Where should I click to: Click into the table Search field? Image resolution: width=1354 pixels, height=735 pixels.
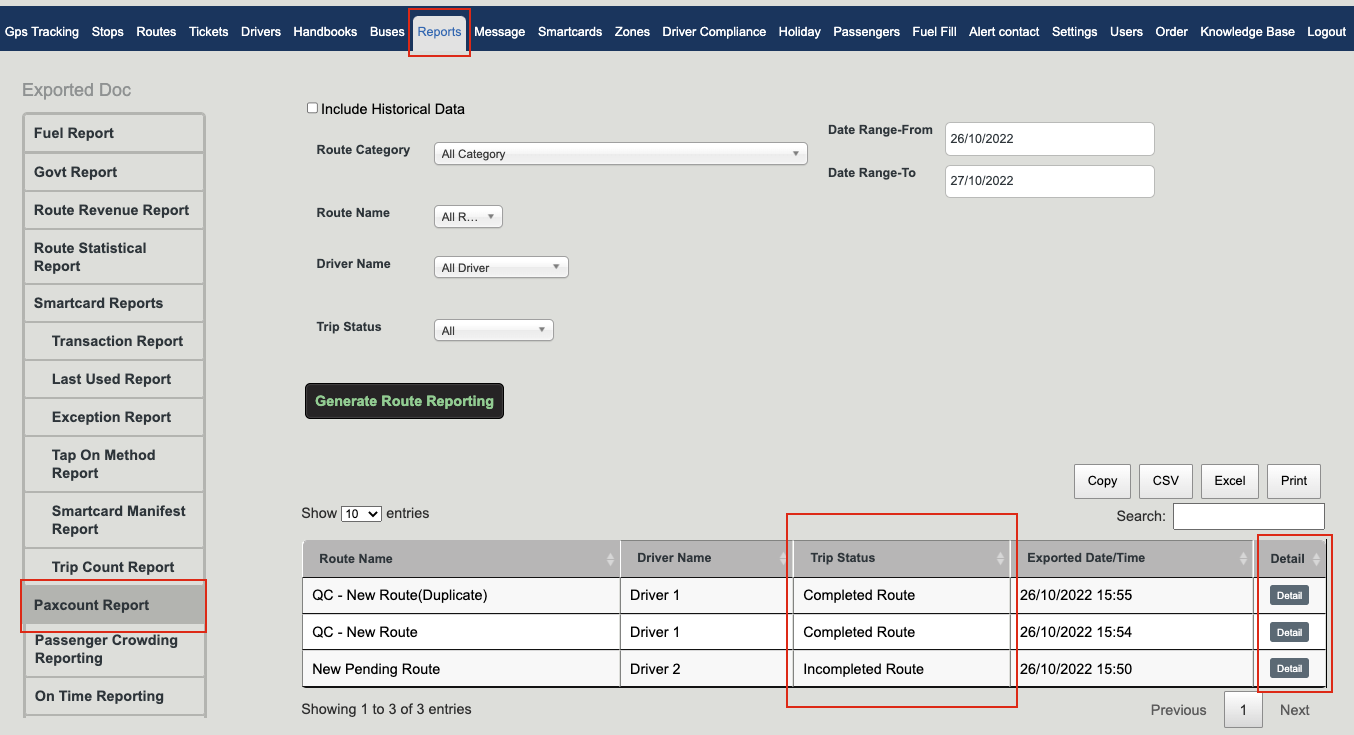point(1248,515)
